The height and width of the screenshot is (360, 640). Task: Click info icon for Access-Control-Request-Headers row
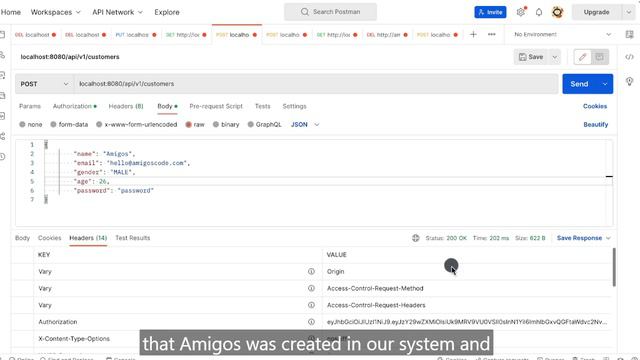pyautogui.click(x=311, y=305)
